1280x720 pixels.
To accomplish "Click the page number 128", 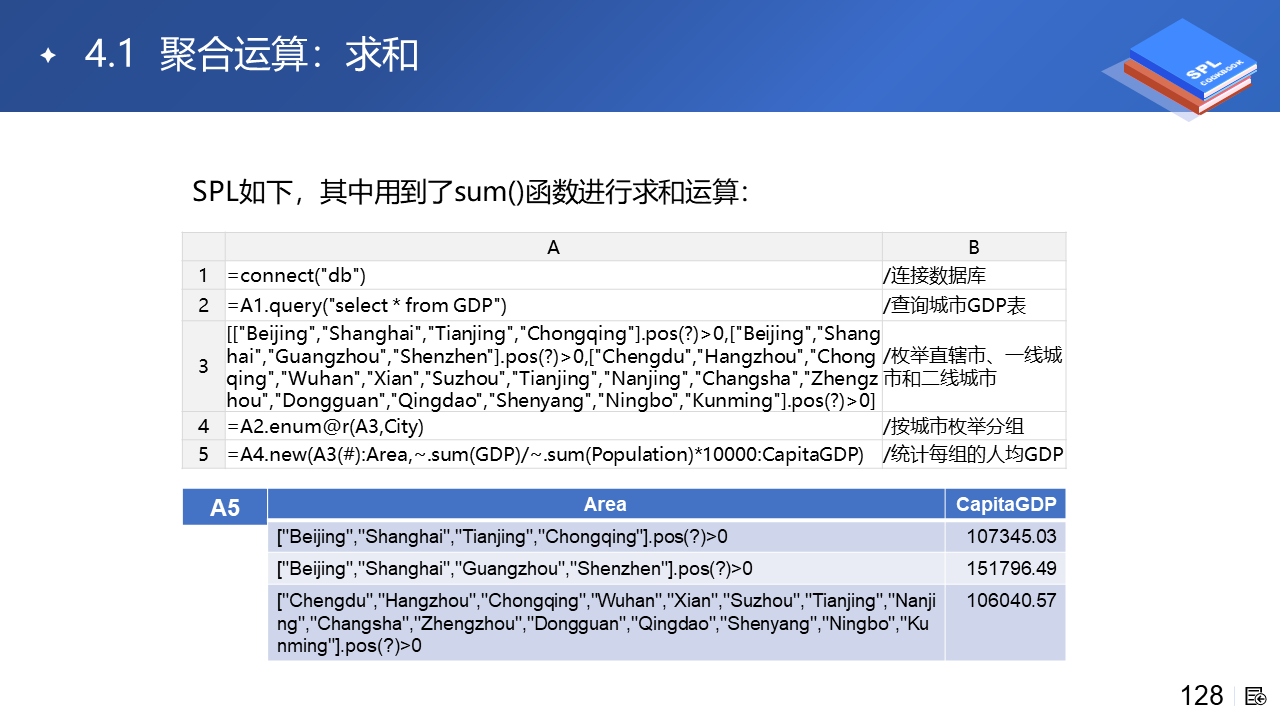I will 1202,695.
